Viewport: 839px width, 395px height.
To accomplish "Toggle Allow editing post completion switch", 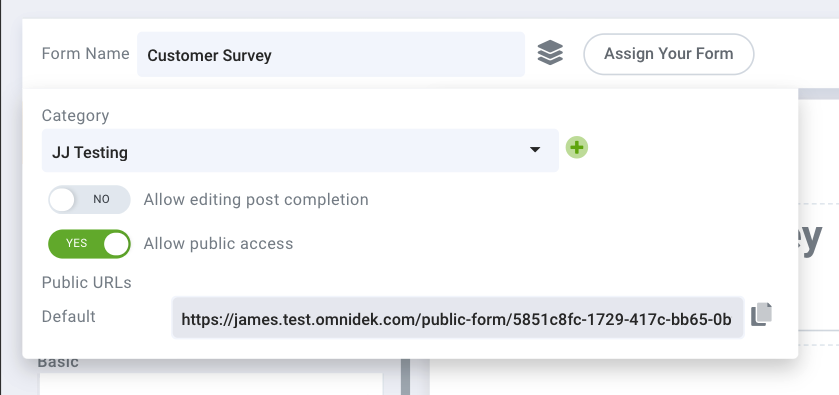I will [89, 200].
